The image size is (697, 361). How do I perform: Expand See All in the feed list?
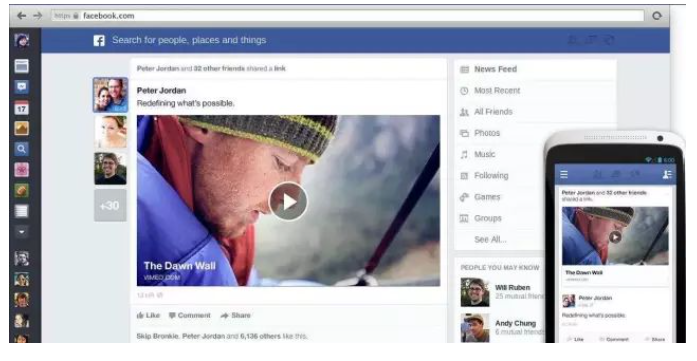coord(490,240)
